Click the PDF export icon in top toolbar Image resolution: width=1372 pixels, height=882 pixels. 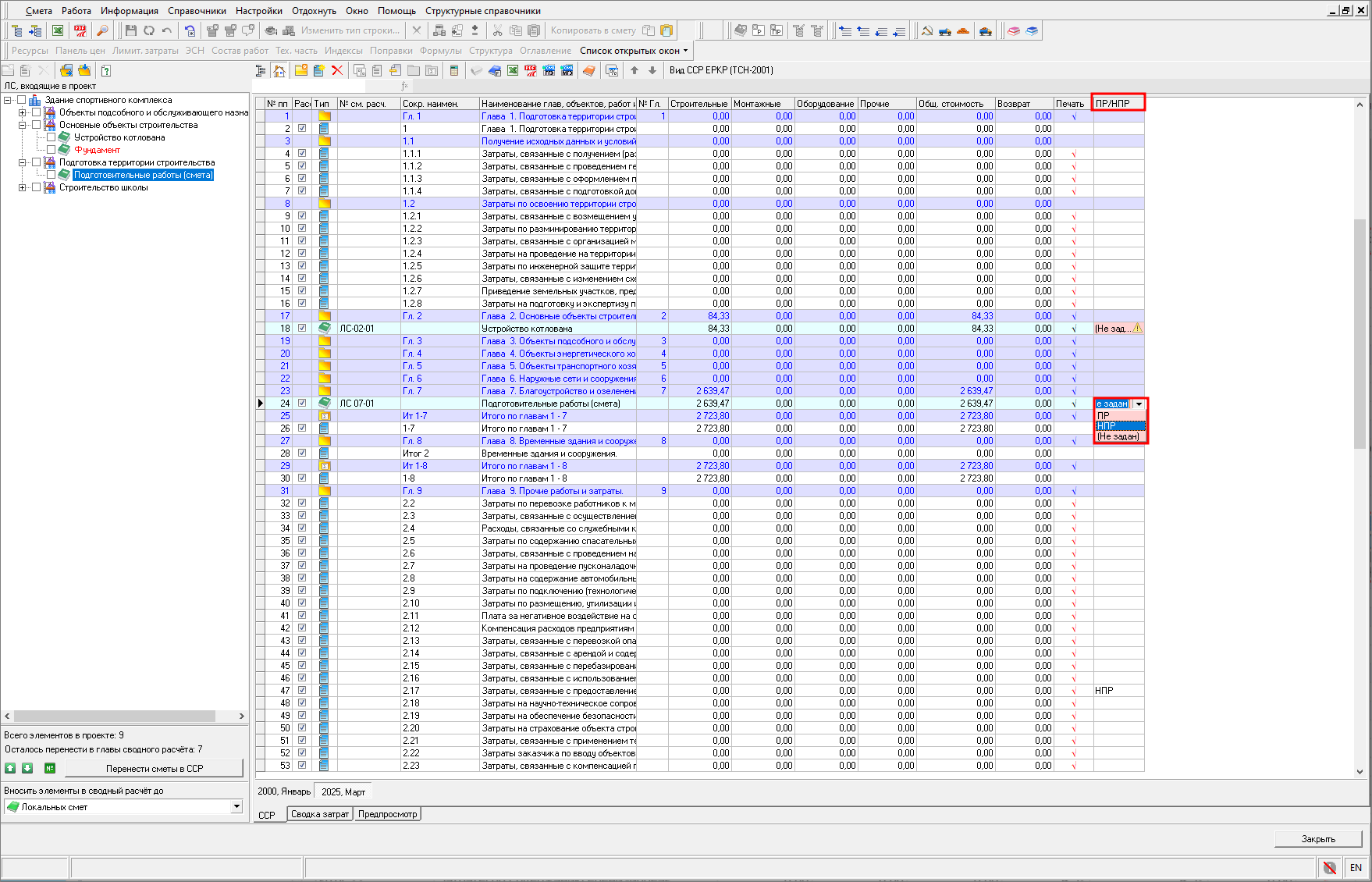pyautogui.click(x=80, y=30)
